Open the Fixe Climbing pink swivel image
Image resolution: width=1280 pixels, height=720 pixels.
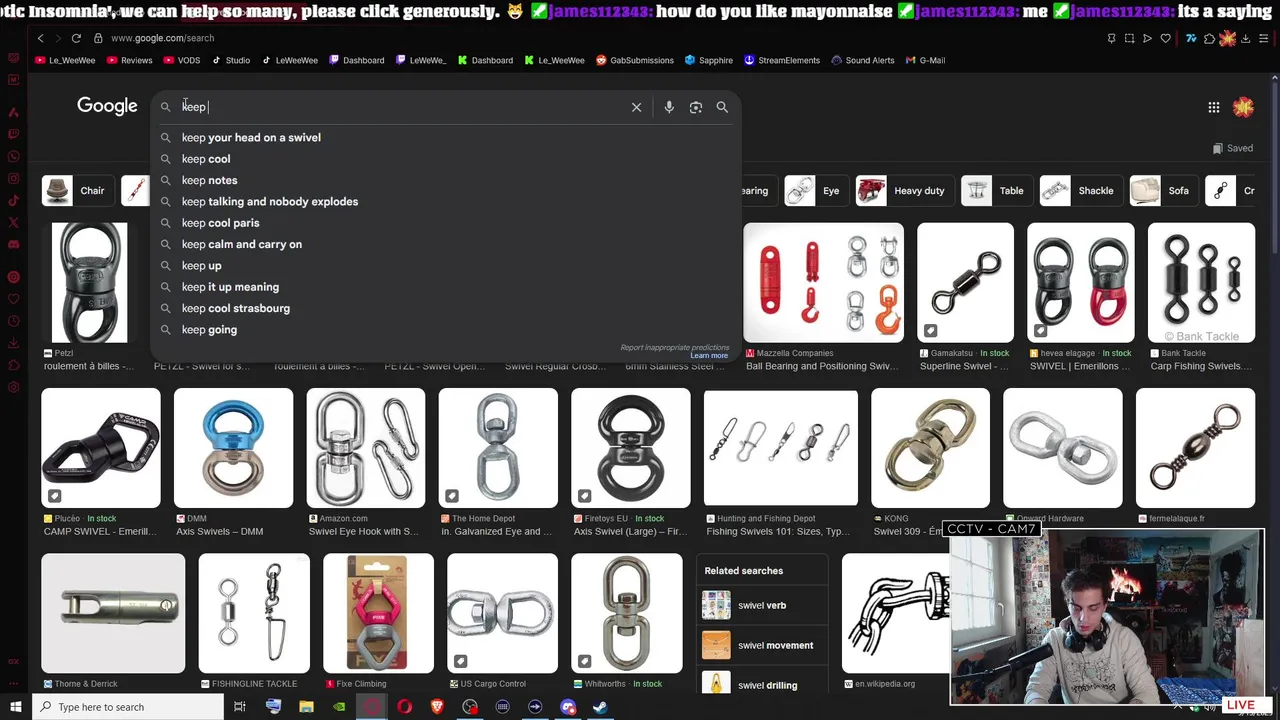pyautogui.click(x=378, y=613)
